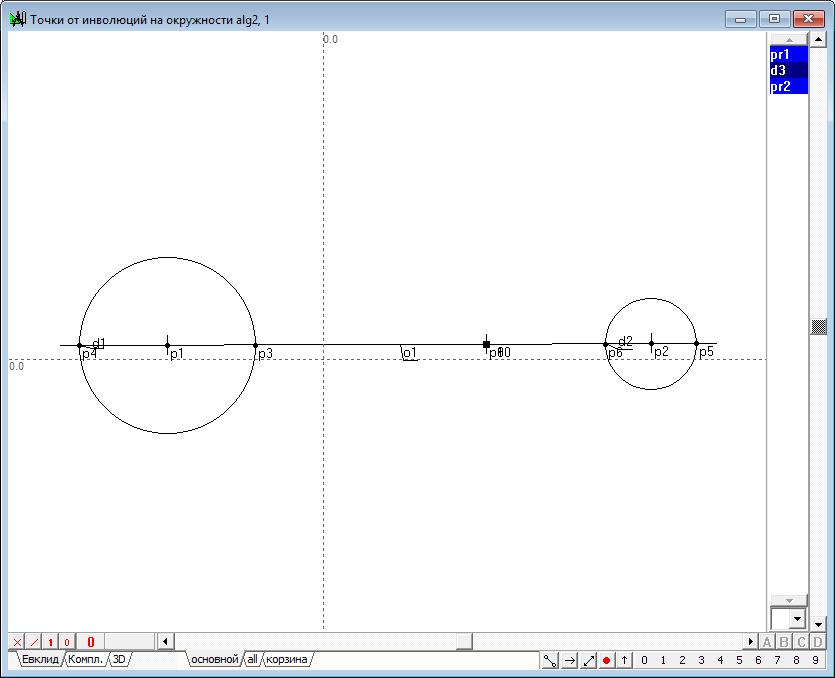Click the large bold red 0 button
835x678 pixels.
[x=91, y=642]
